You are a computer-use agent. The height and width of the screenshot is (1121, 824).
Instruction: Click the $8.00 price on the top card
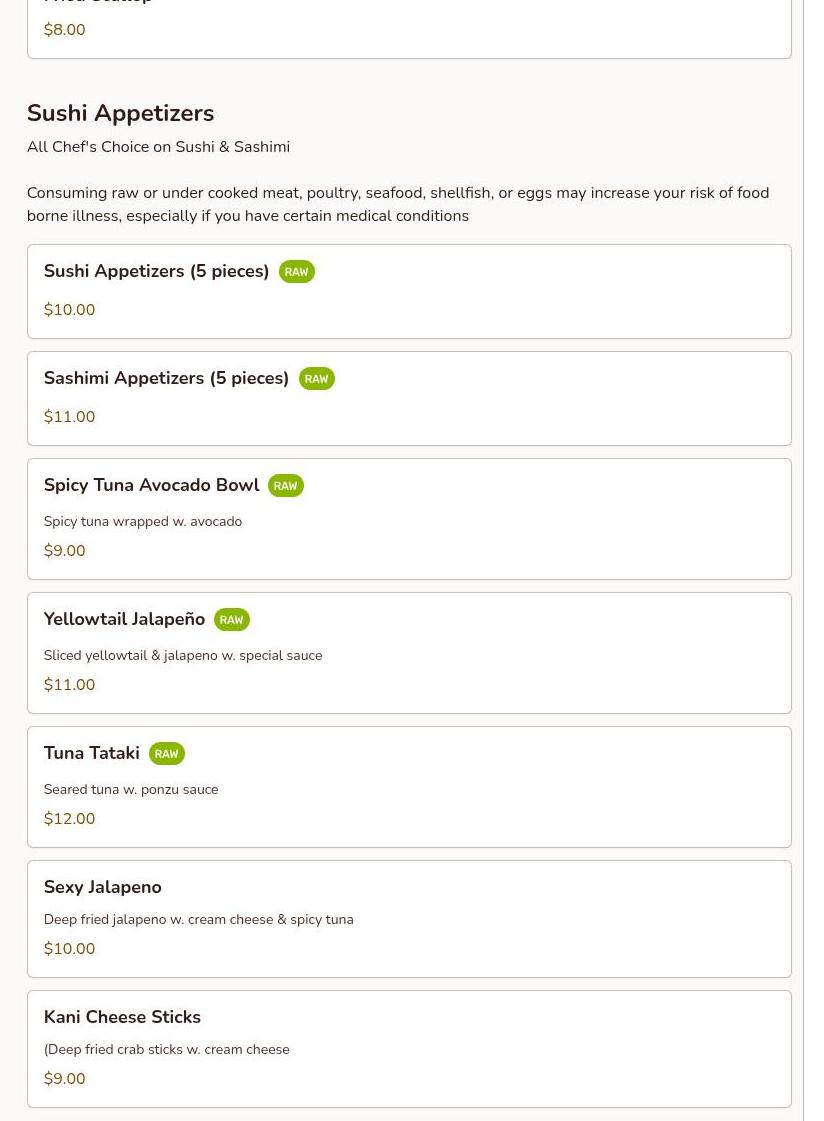[64, 30]
